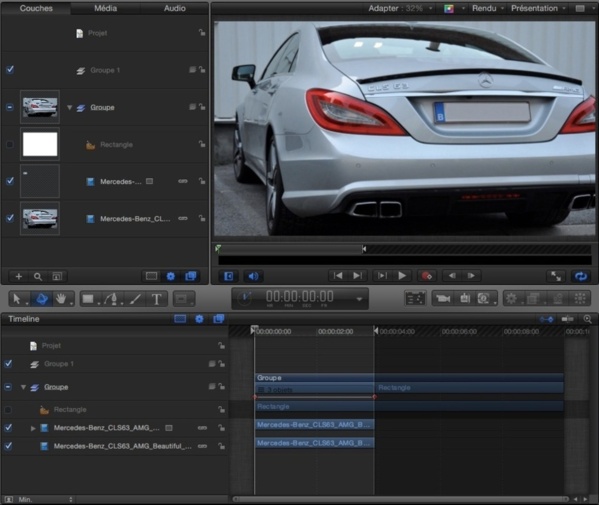The height and width of the screenshot is (505, 599).
Task: Open the Adapter zoom dropdown
Action: (400, 8)
